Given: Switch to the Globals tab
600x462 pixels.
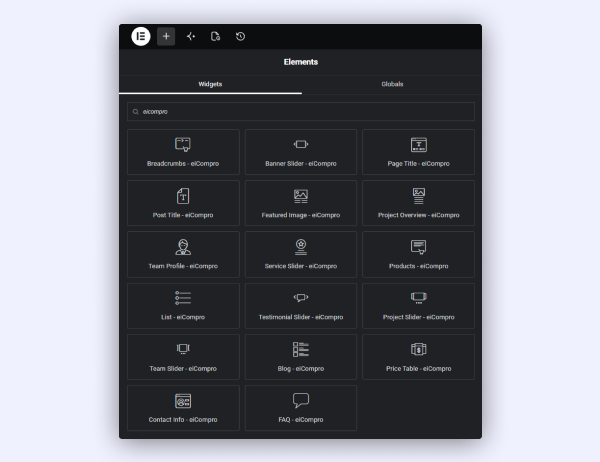Looking at the screenshot, I should [392, 84].
